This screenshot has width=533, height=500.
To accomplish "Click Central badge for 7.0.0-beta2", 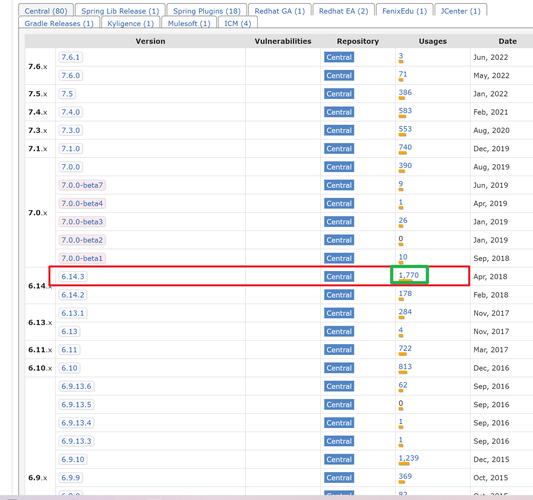I will point(339,240).
